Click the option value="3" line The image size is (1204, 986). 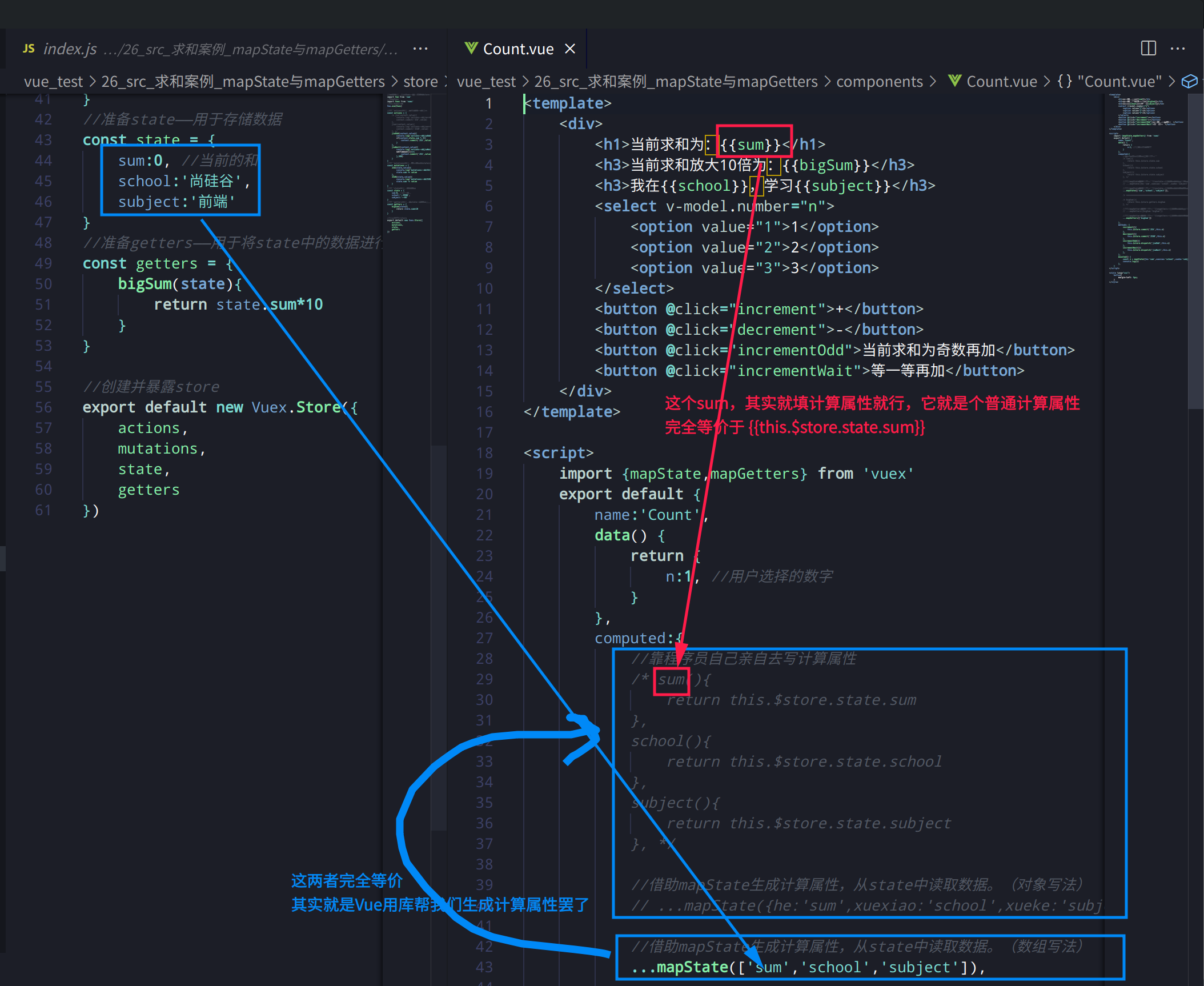pos(754,268)
